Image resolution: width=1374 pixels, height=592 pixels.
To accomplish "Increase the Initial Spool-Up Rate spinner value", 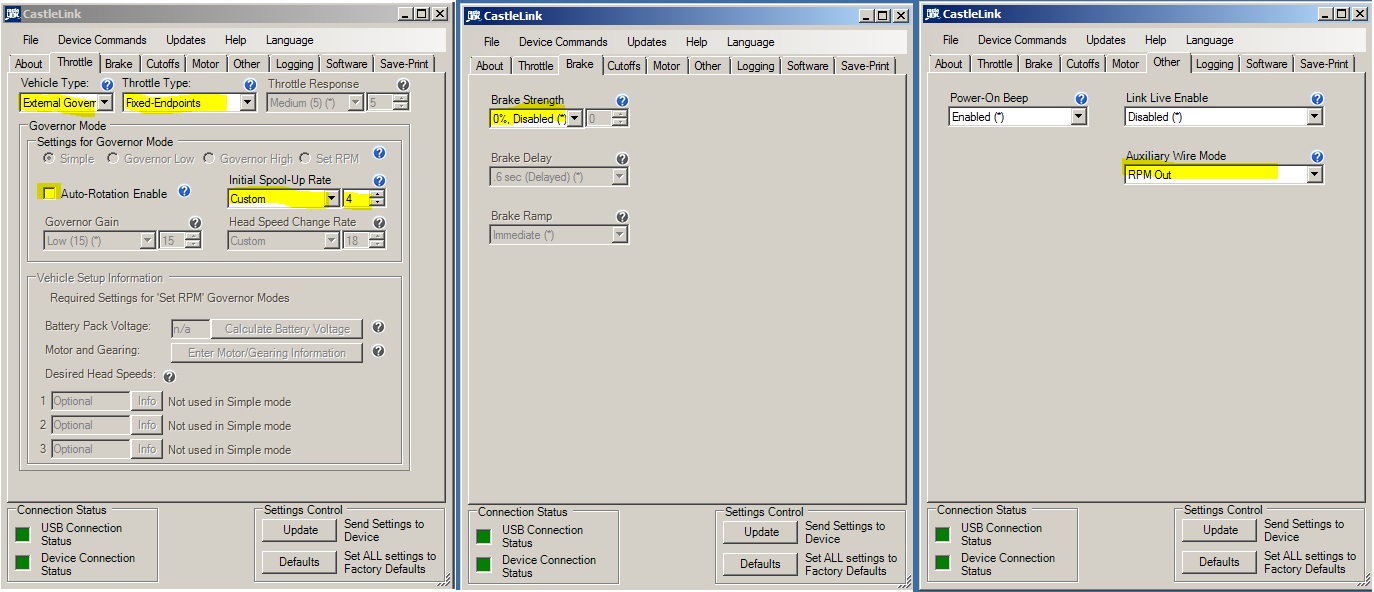I will coord(377,194).
